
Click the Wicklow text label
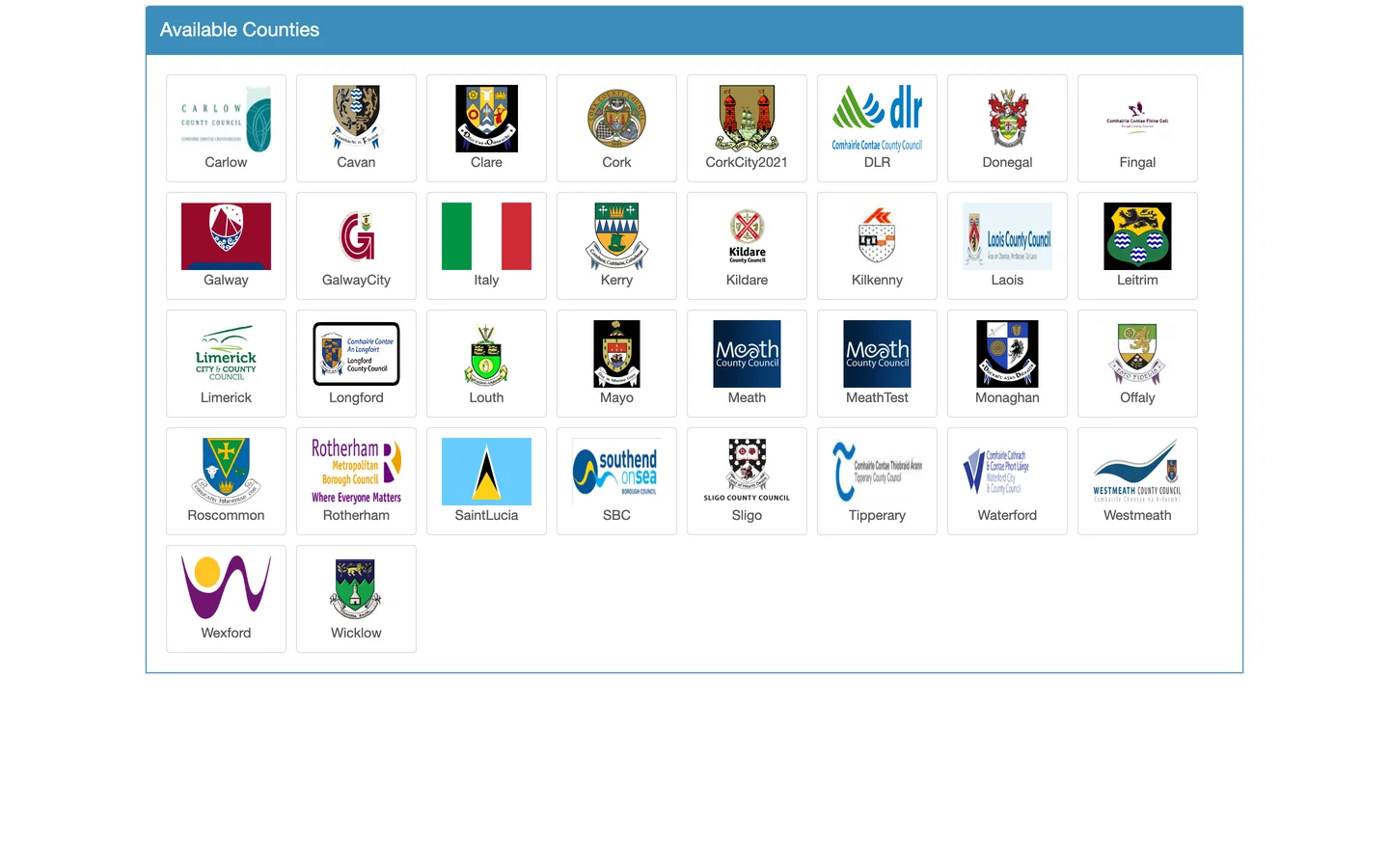click(x=356, y=633)
